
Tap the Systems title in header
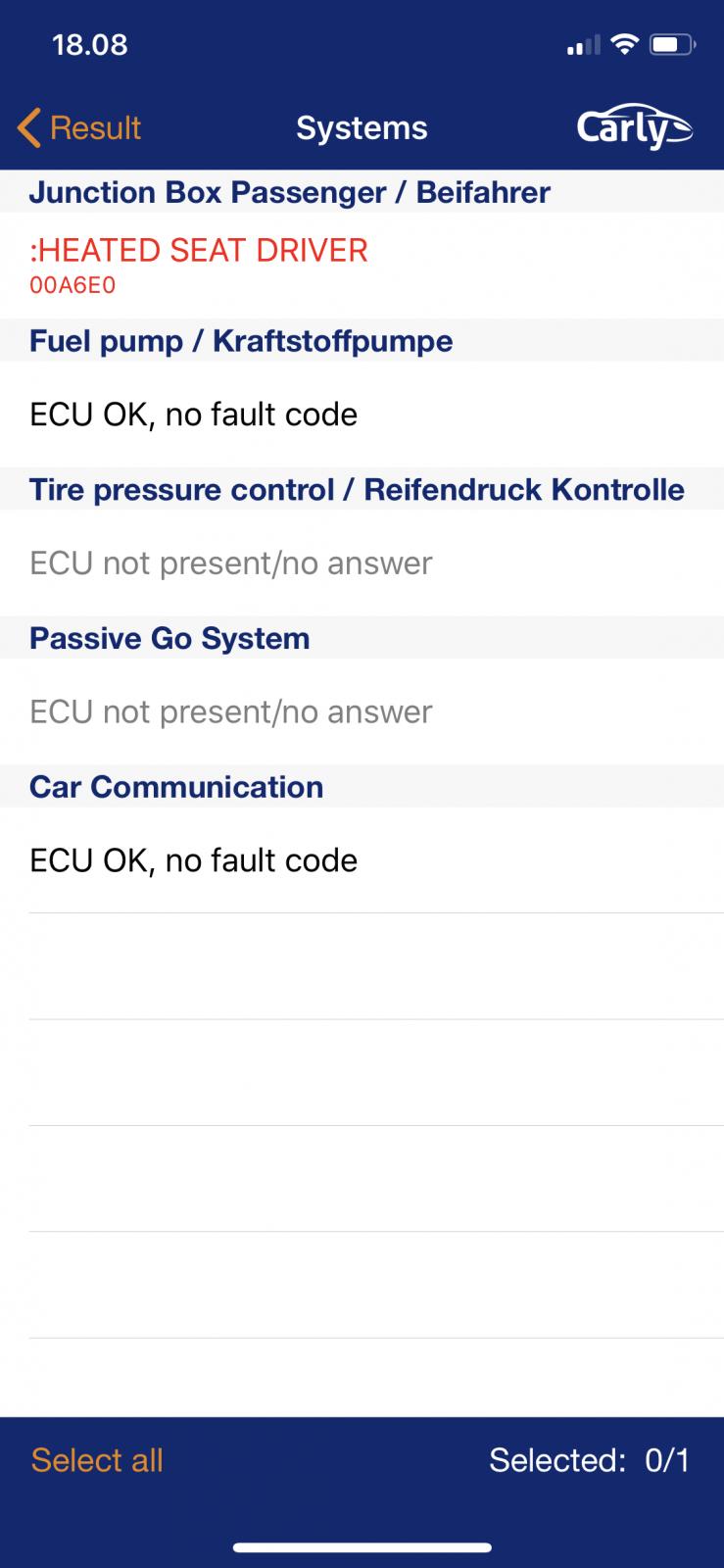point(362,128)
